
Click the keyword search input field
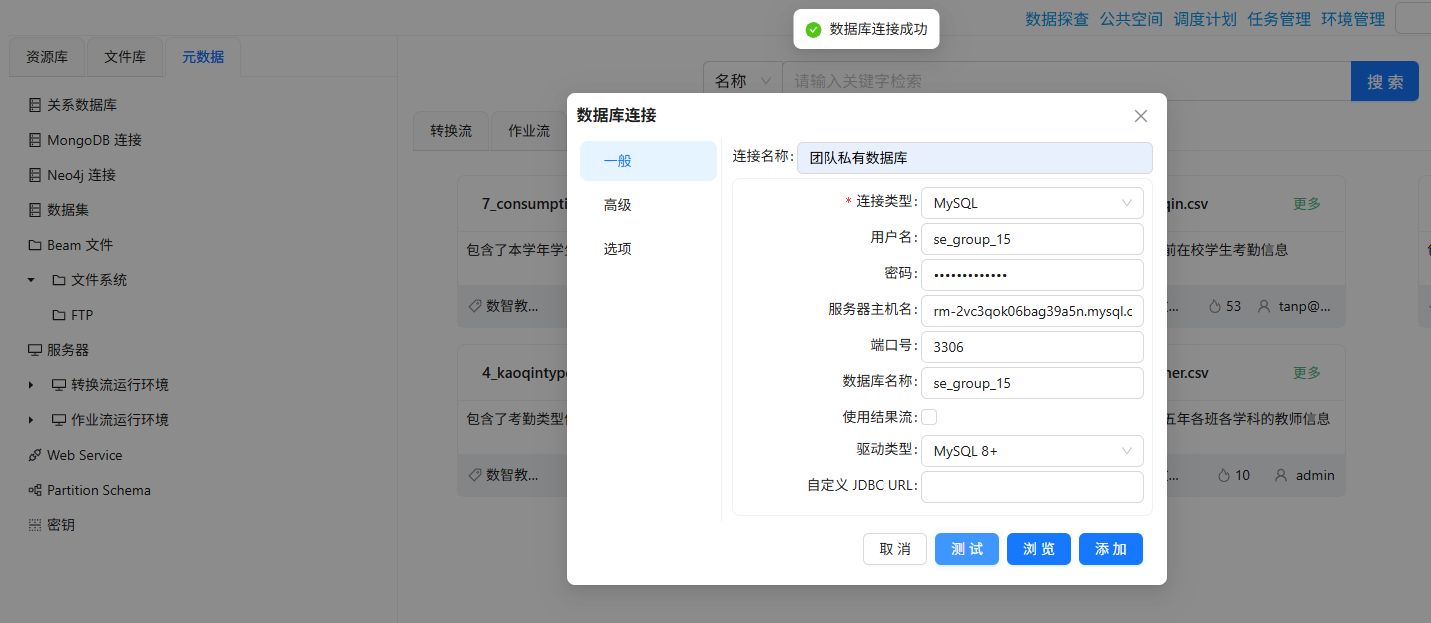[1066, 81]
